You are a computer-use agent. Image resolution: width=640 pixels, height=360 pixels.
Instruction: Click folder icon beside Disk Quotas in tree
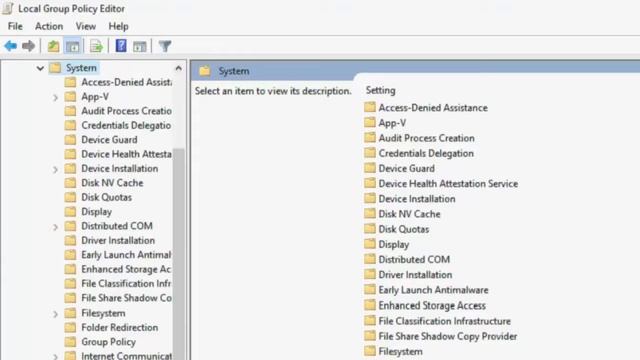tap(70, 197)
